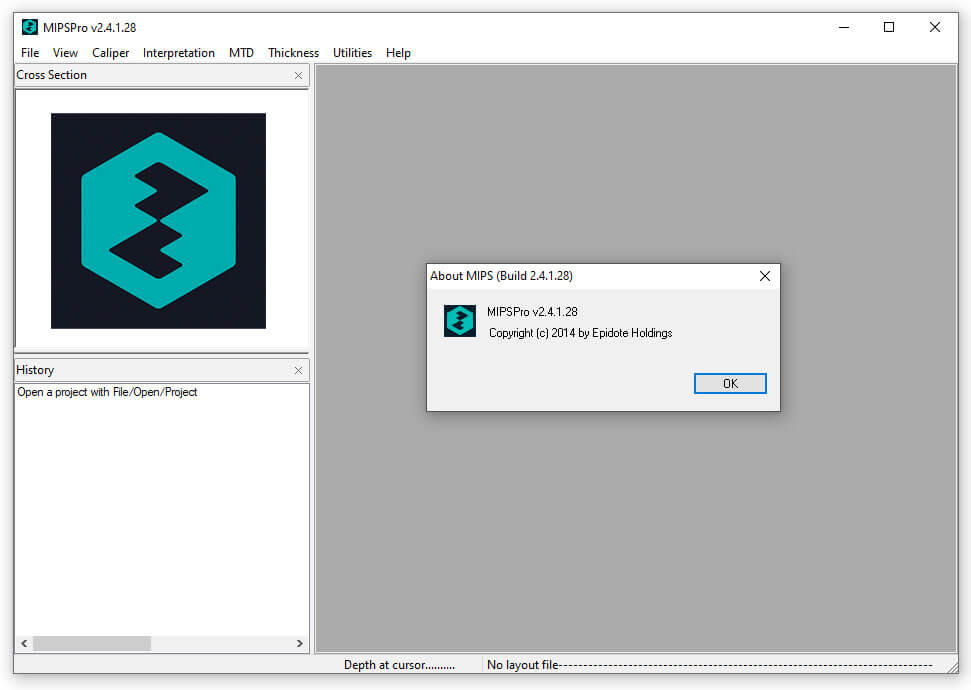Open the Interpretation menu
The height and width of the screenshot is (690, 971).
click(x=178, y=53)
